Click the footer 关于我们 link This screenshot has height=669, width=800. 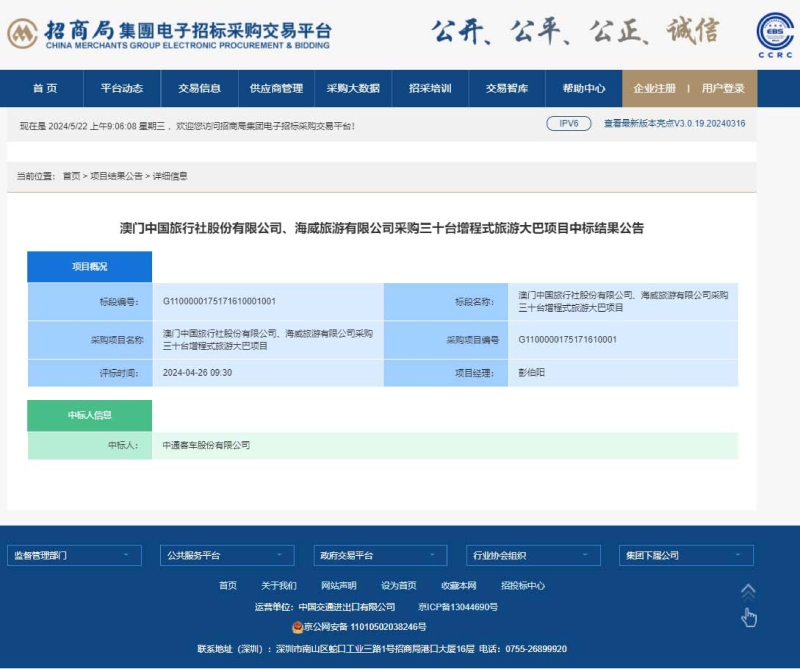click(x=279, y=585)
